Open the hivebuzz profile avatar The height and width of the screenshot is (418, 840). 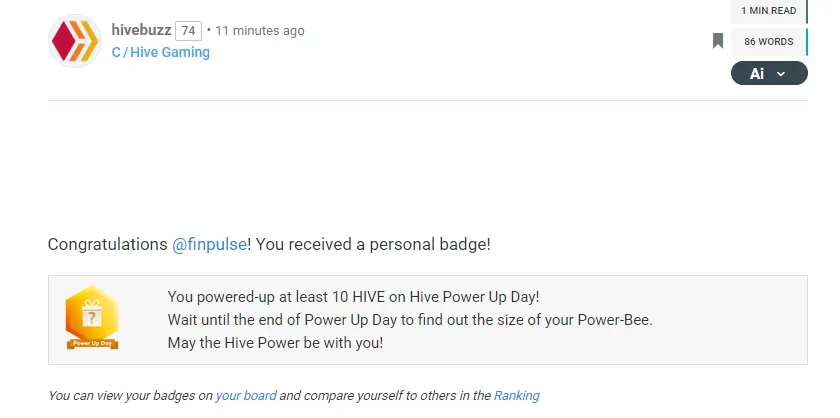(x=75, y=41)
